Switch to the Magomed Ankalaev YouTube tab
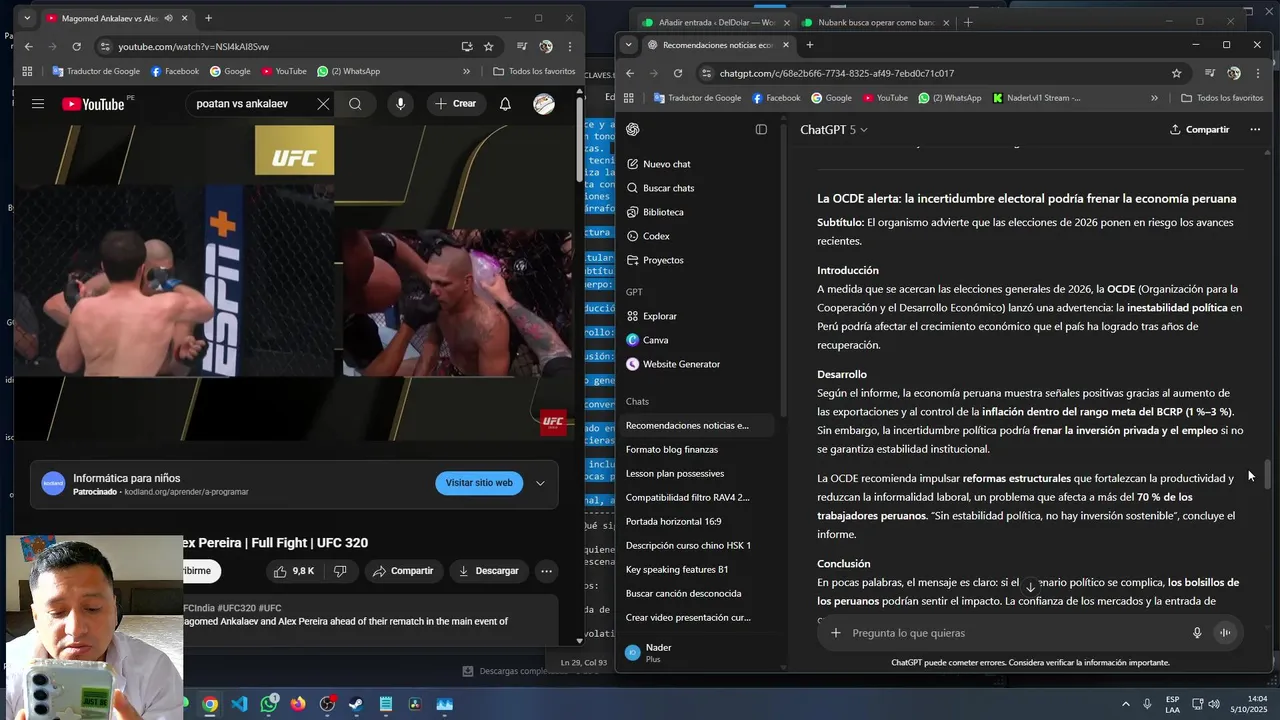 (117, 18)
